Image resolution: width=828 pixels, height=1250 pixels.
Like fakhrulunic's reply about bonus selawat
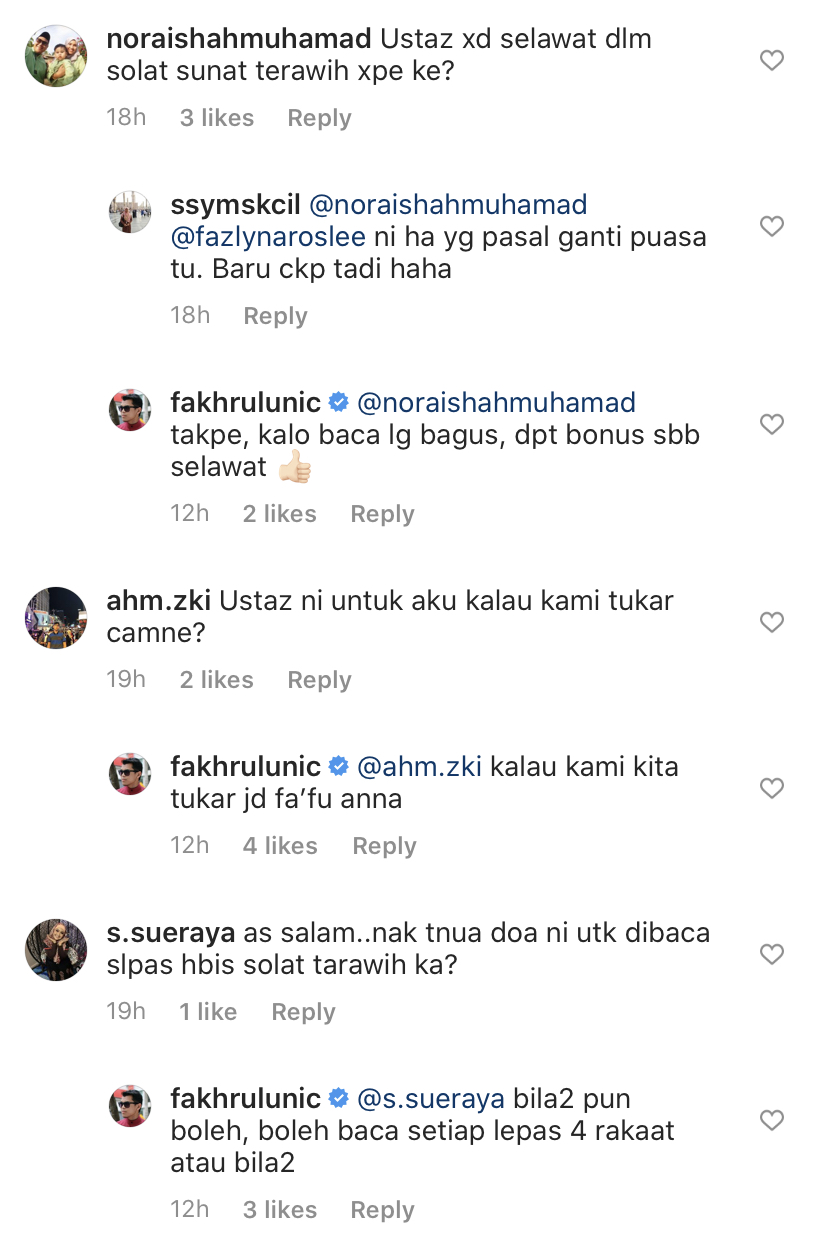(x=771, y=425)
